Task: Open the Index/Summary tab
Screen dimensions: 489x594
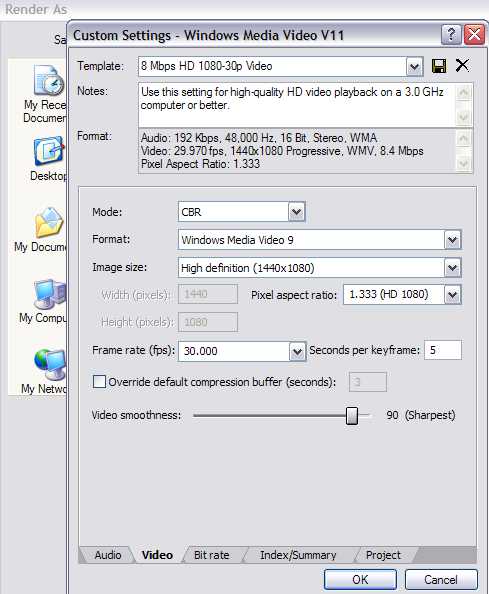Action: [298, 555]
